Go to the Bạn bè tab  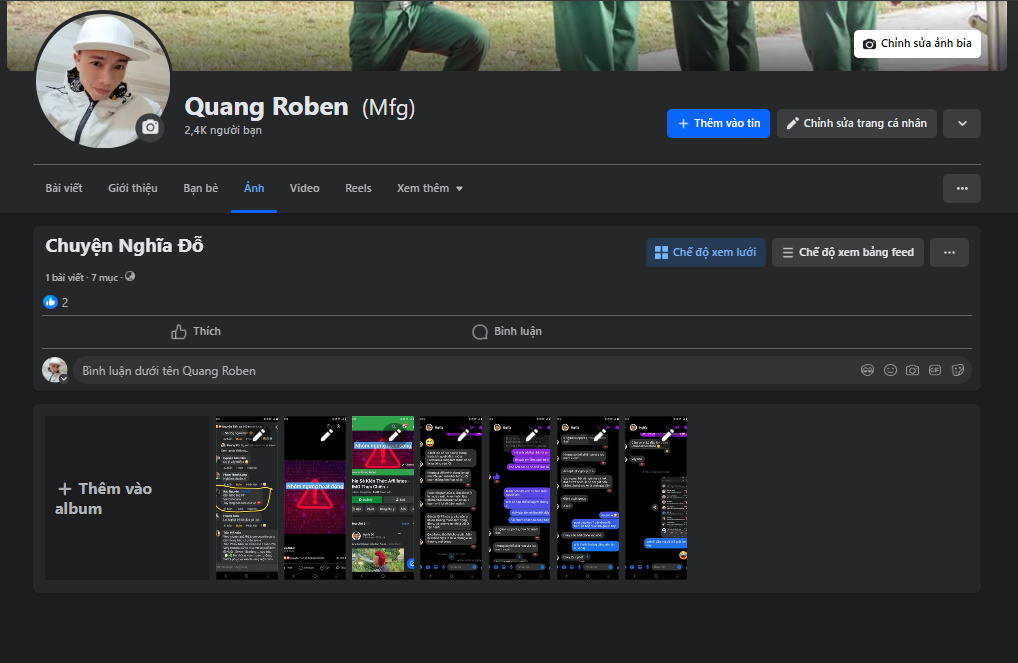[200, 188]
